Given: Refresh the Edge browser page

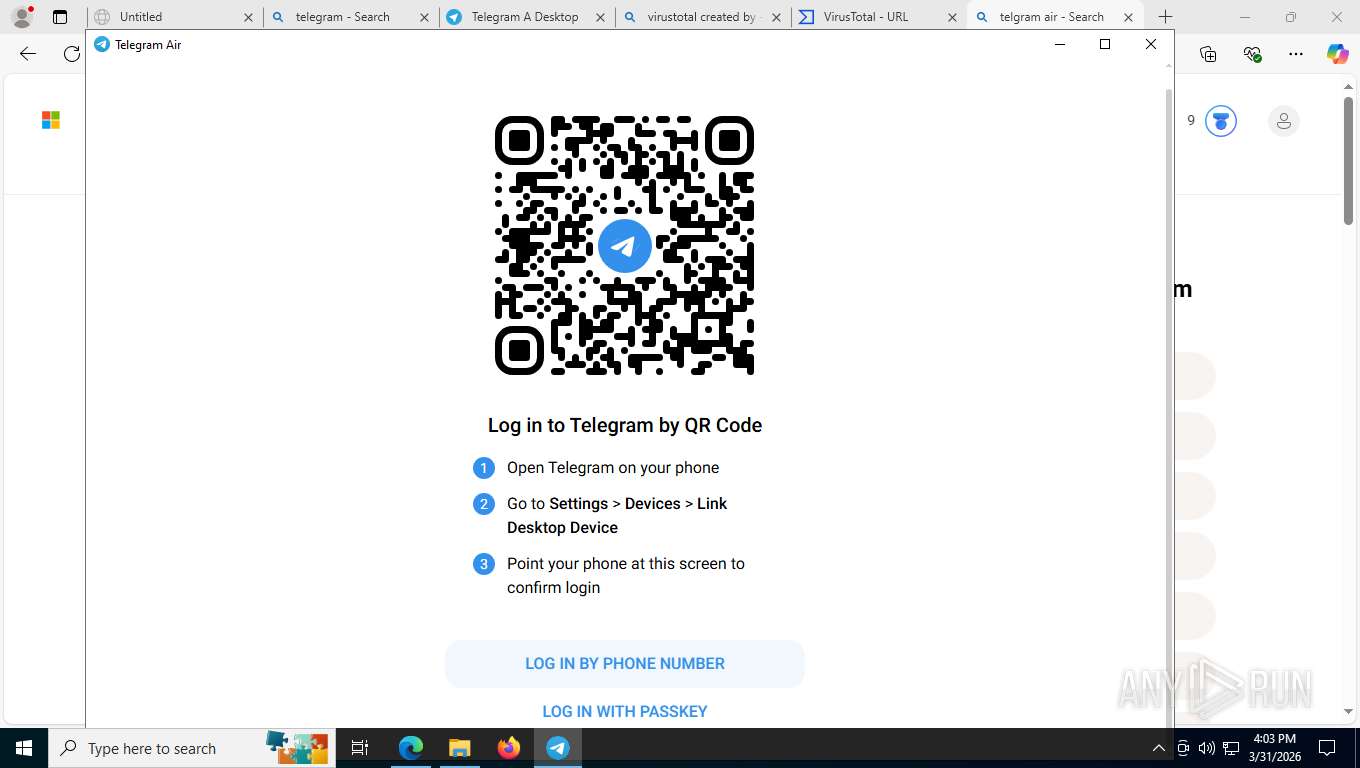Looking at the screenshot, I should (x=72, y=54).
